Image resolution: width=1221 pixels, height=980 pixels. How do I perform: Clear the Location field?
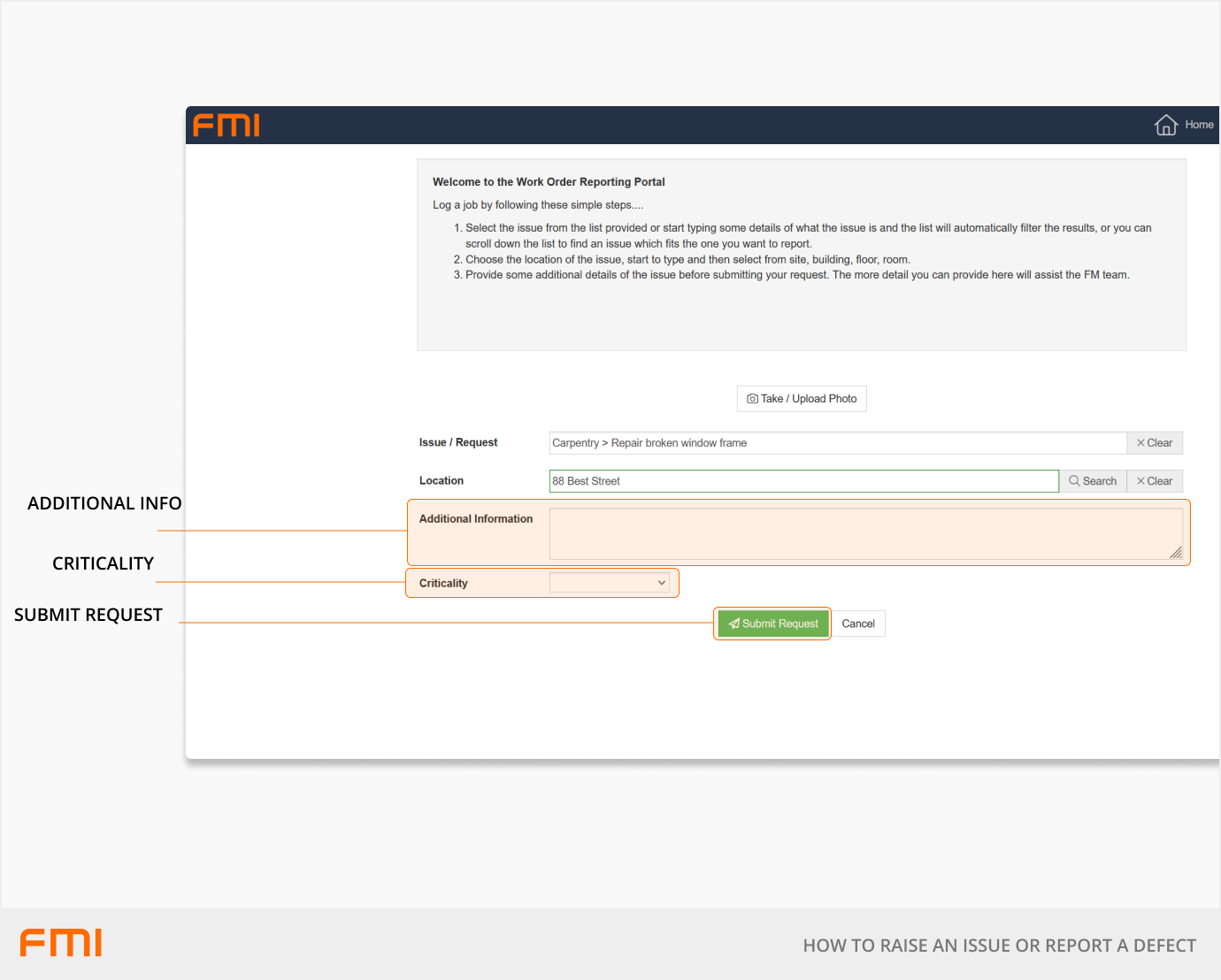(1155, 481)
